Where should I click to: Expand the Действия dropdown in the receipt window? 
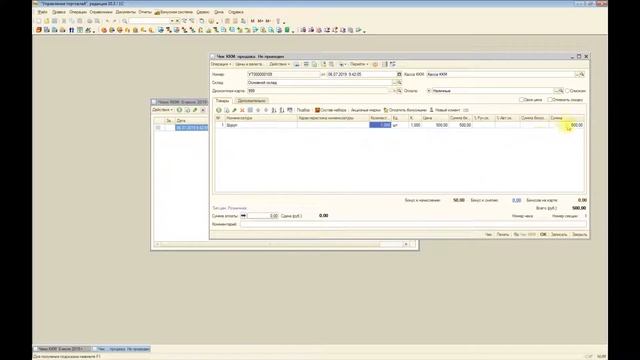tap(279, 64)
